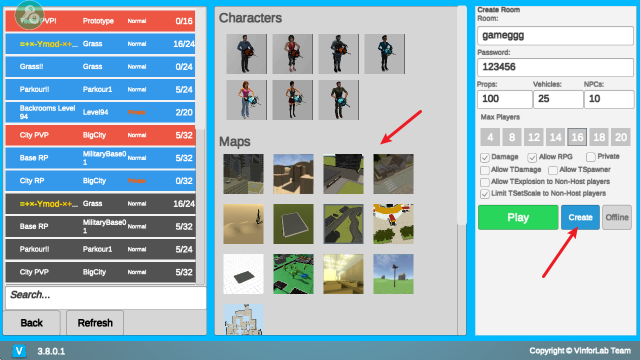Click the Offline button
The image size is (640, 360).
pyautogui.click(x=617, y=218)
